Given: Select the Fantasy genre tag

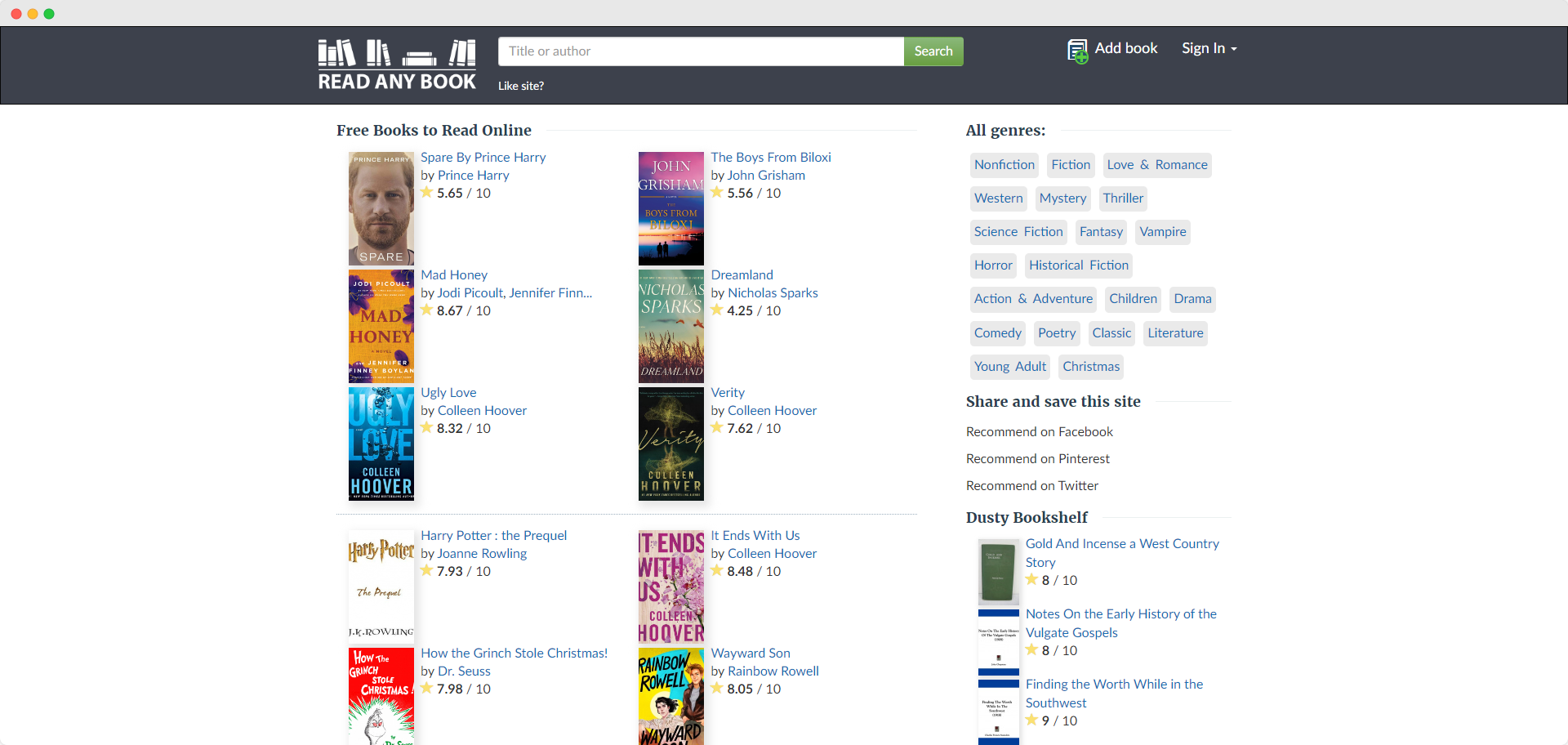Looking at the screenshot, I should (x=1101, y=232).
